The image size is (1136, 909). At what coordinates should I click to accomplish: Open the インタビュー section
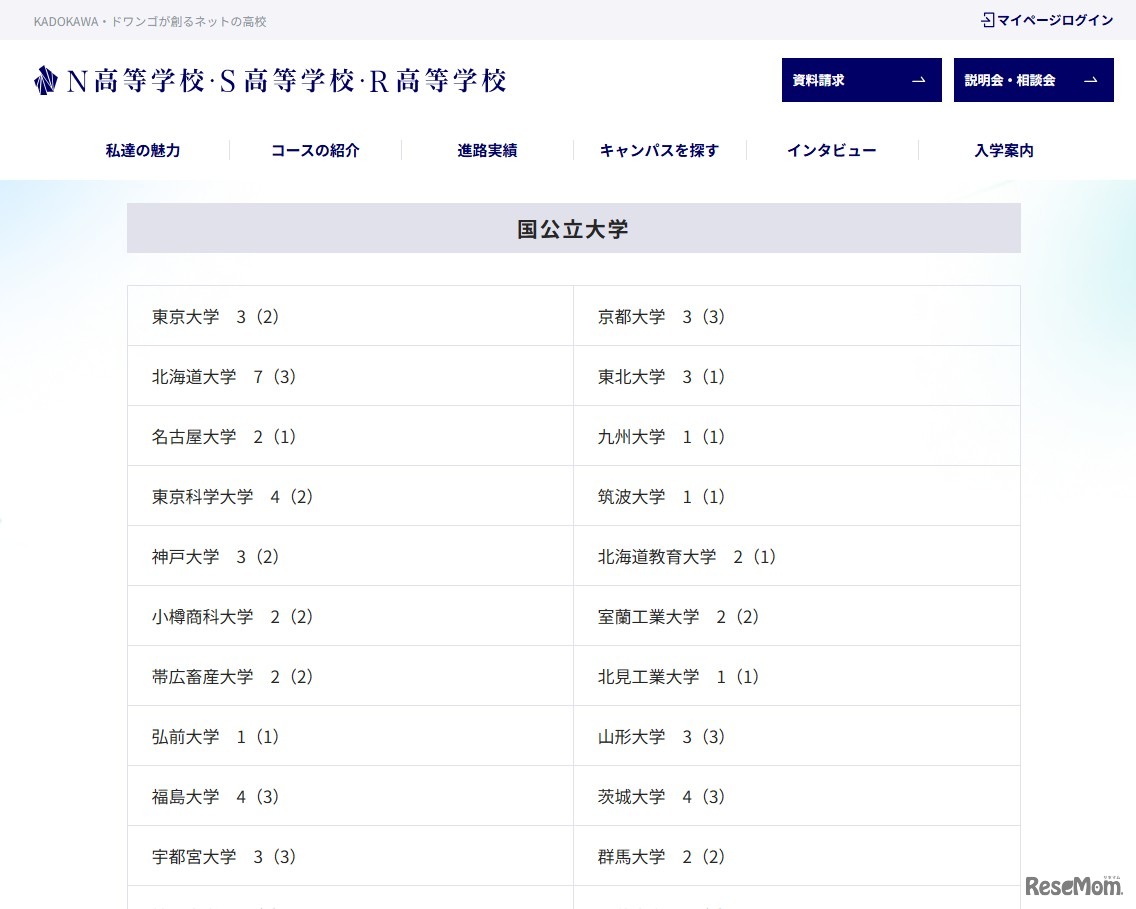[x=831, y=150]
